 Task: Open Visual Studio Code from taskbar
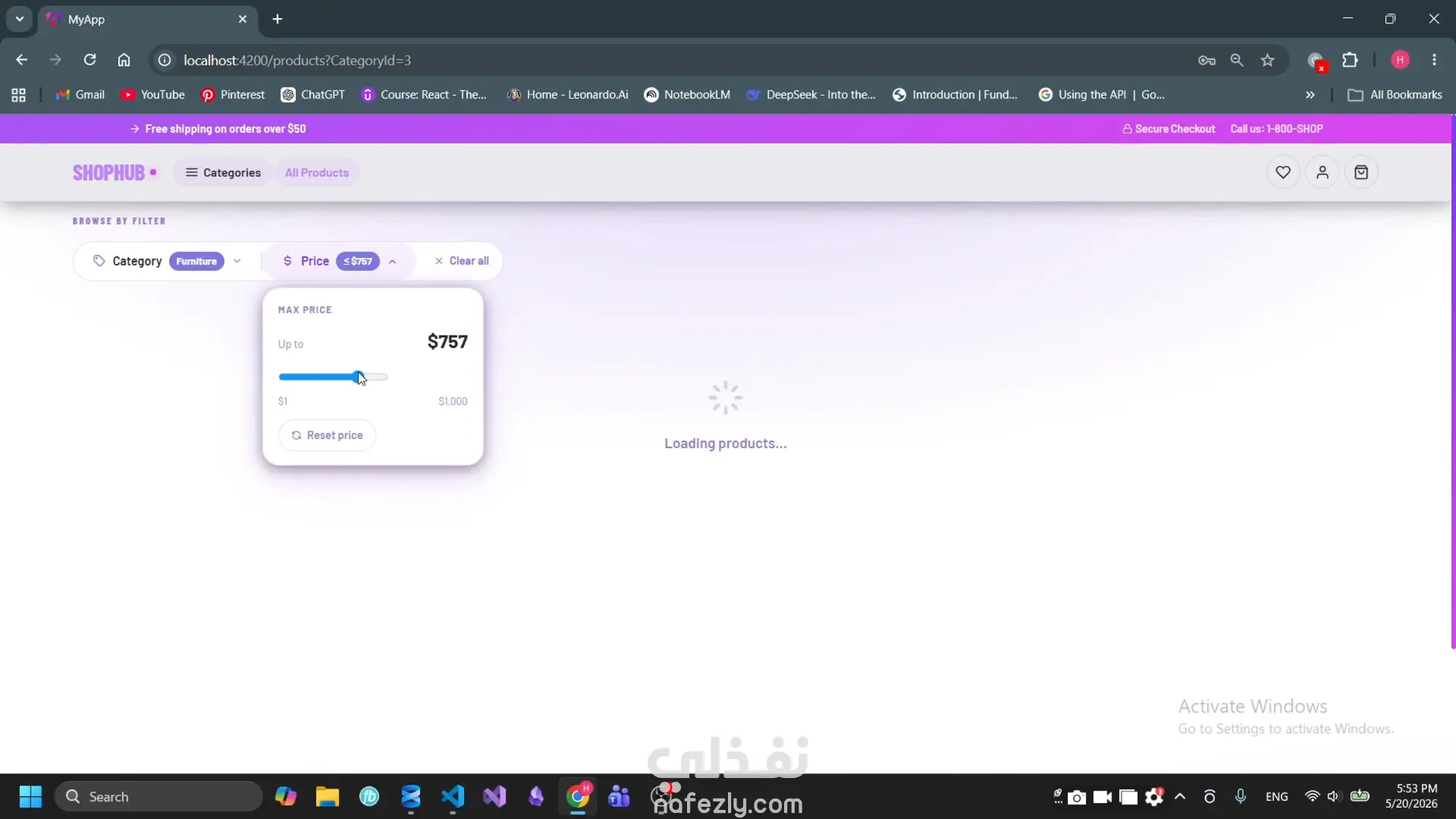click(x=453, y=797)
